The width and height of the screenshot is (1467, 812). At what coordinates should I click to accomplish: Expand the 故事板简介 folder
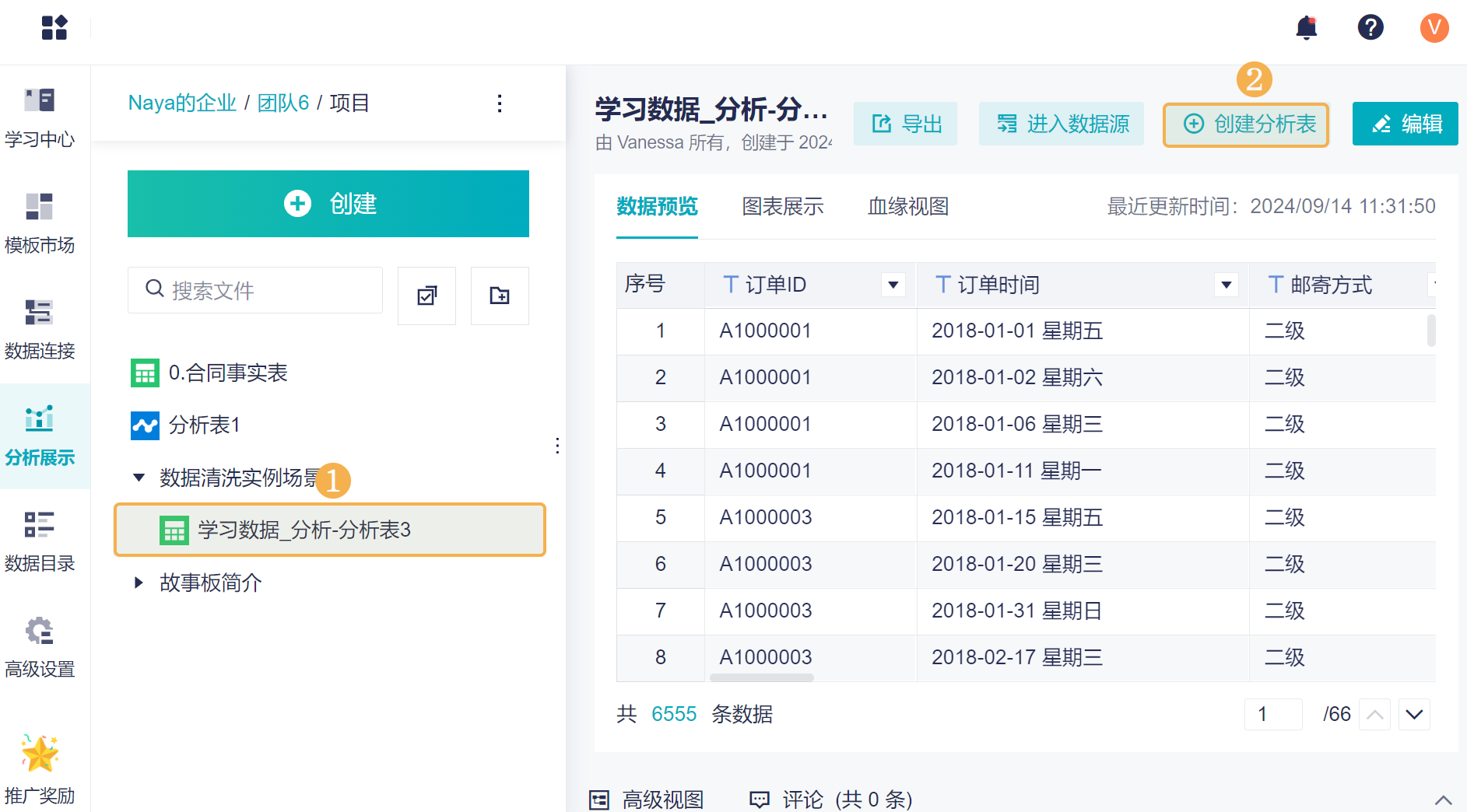(x=139, y=583)
